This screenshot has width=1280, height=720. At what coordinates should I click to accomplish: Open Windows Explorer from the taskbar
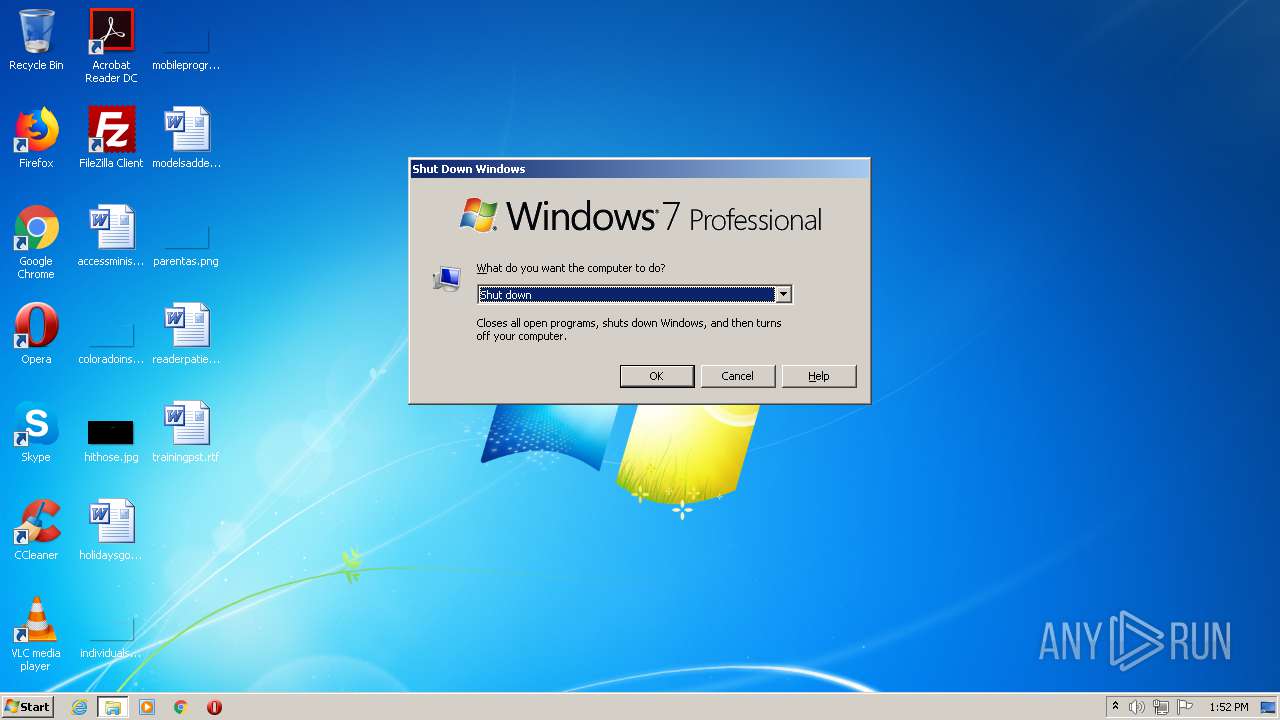tap(113, 707)
